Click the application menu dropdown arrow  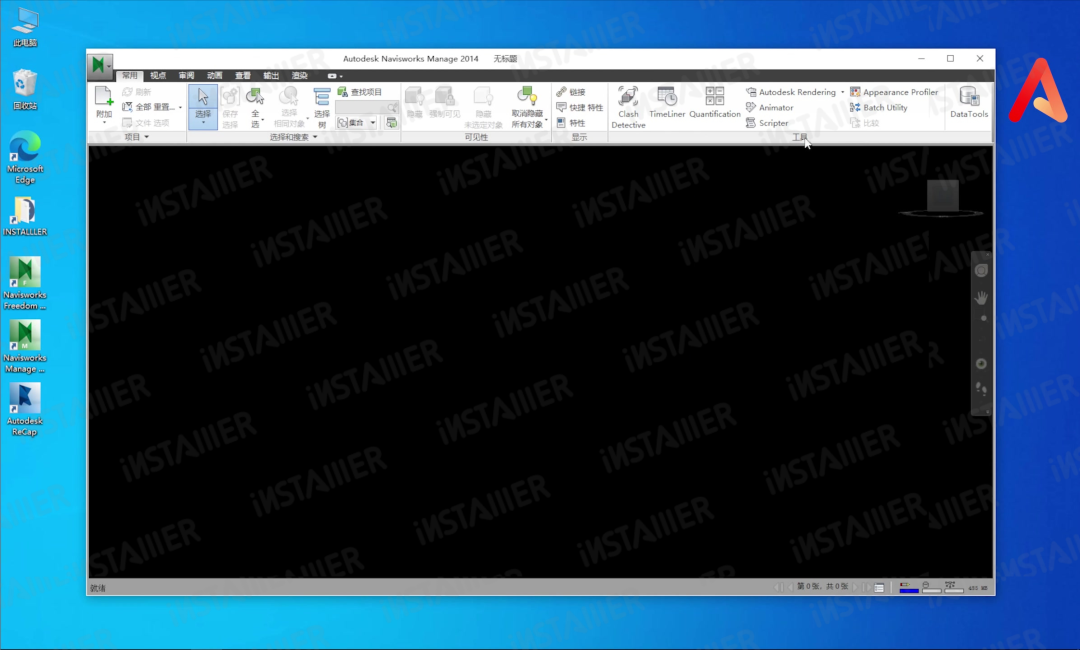(x=109, y=66)
